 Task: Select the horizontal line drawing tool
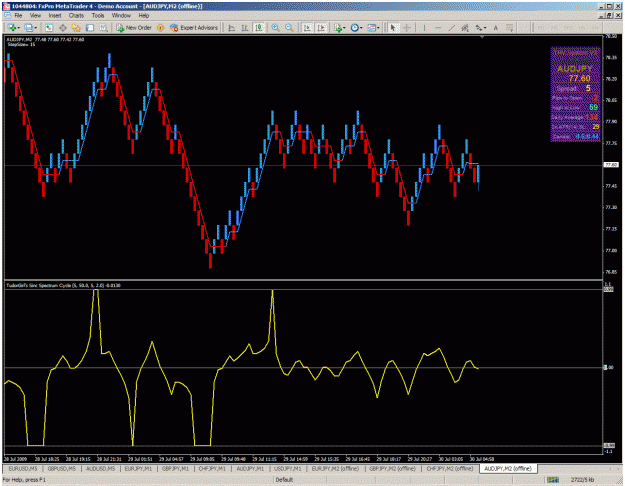coord(438,28)
